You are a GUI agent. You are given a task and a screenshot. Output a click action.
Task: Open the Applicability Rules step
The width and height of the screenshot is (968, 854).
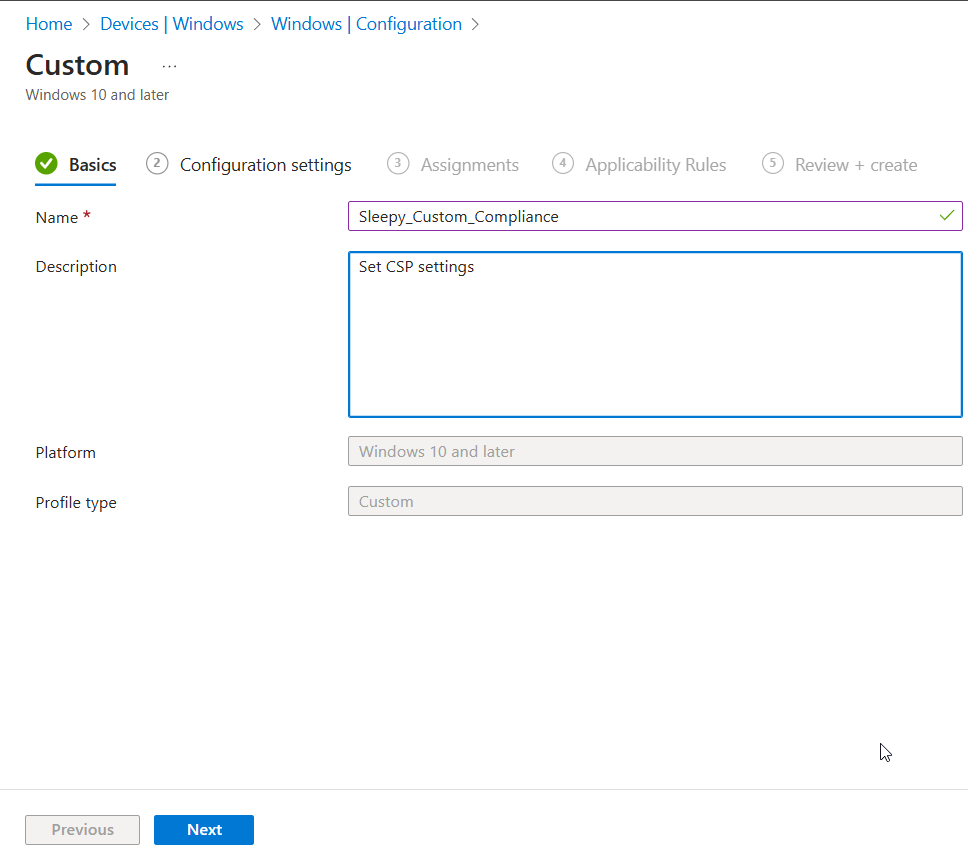(x=655, y=164)
